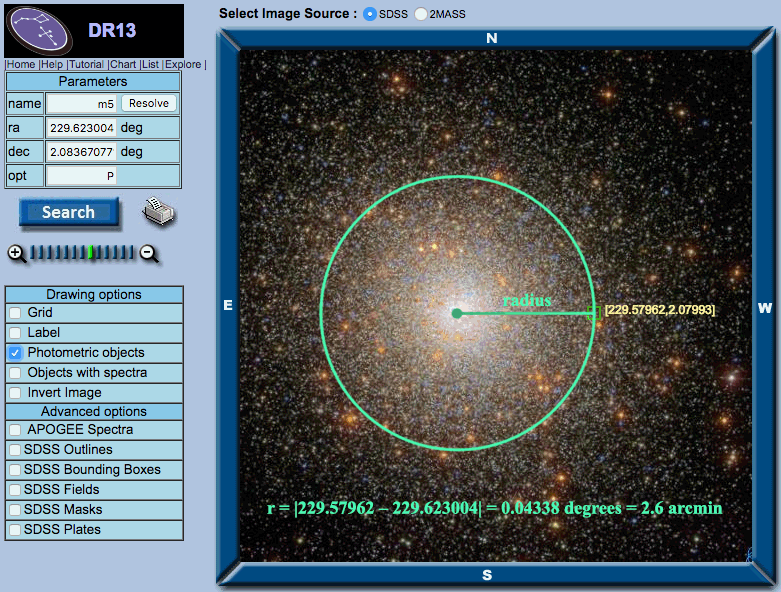Click the E compass label on frame
The image size is (781, 592).
228,305
